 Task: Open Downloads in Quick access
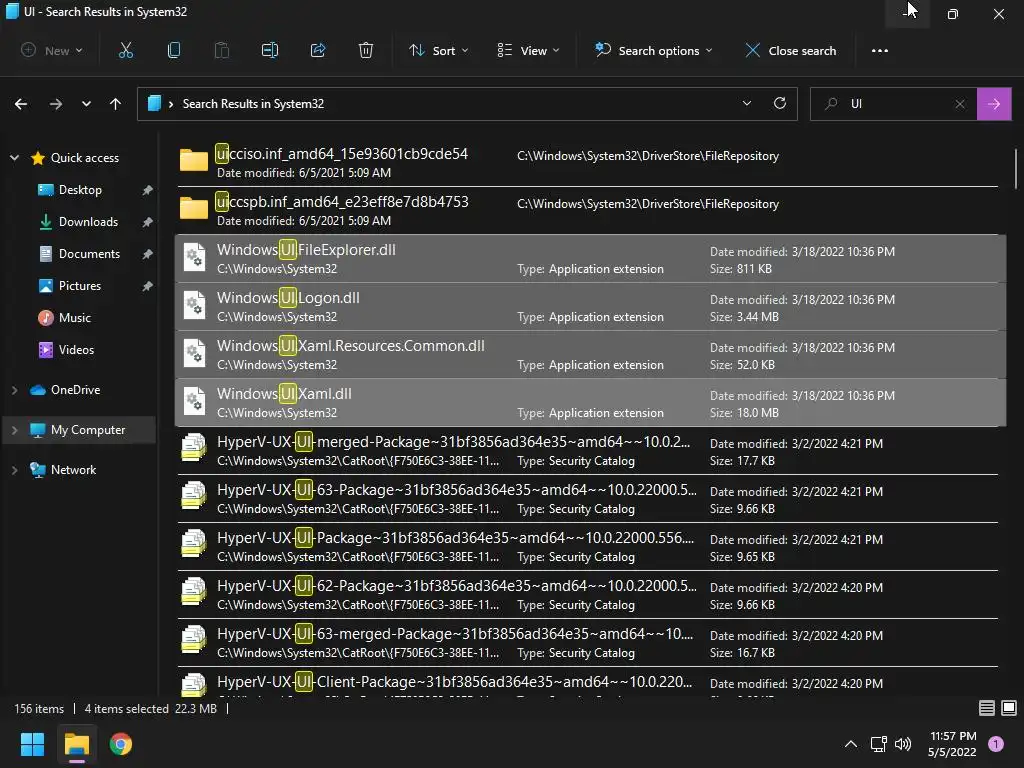point(88,221)
